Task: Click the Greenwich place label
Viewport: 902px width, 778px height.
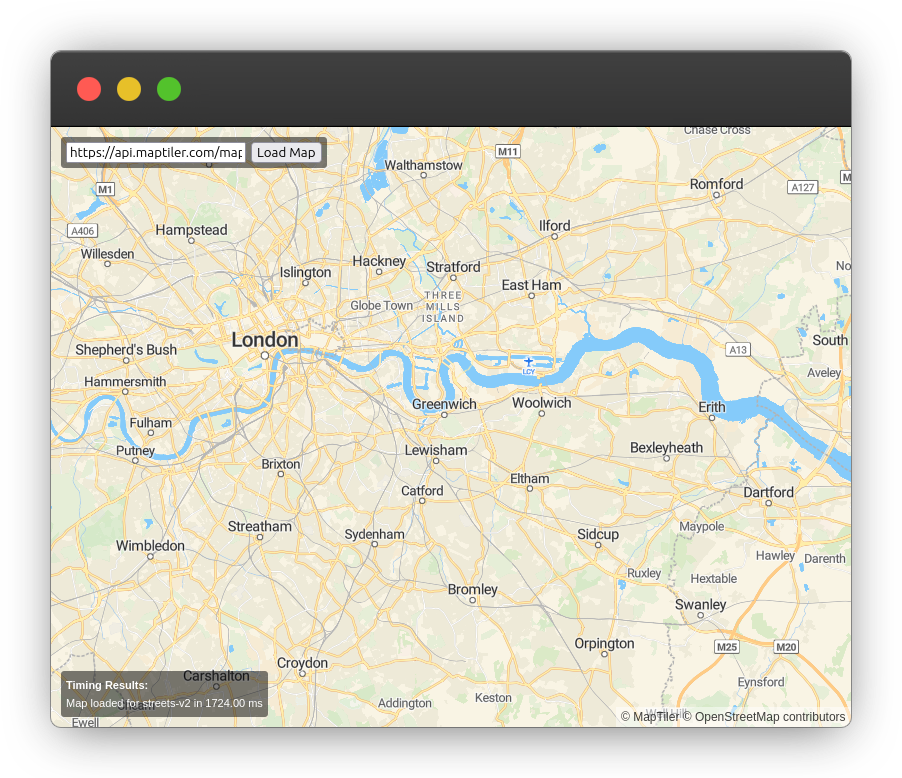Action: 444,404
